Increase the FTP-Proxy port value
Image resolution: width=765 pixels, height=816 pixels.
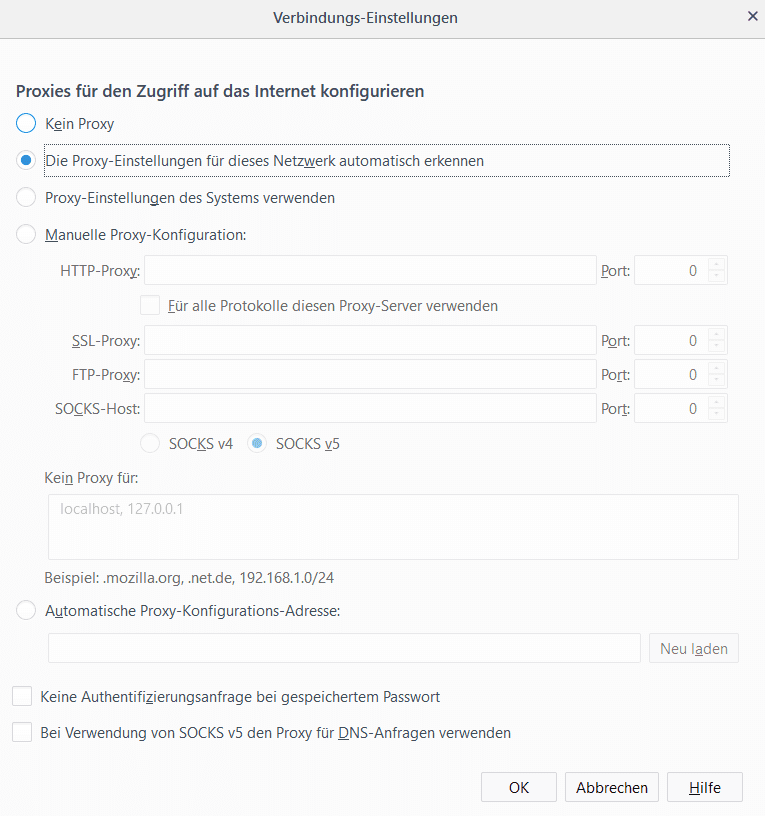click(x=716, y=368)
